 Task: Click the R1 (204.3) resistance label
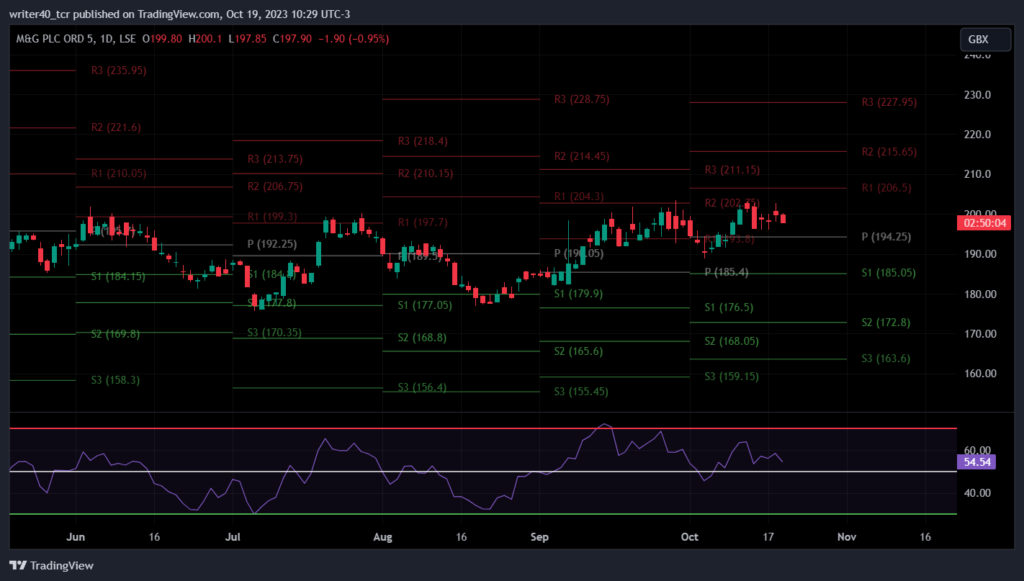[579, 196]
